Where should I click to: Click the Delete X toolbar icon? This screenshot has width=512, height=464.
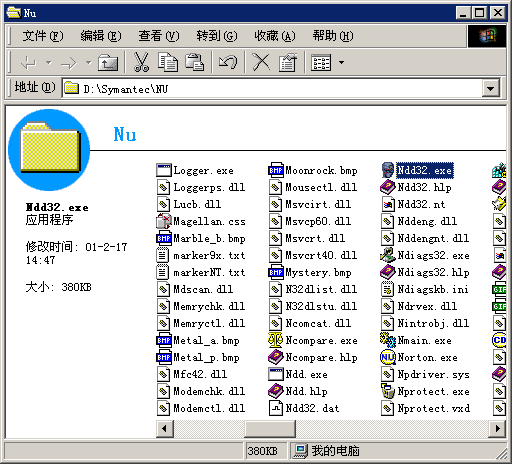coord(261,62)
